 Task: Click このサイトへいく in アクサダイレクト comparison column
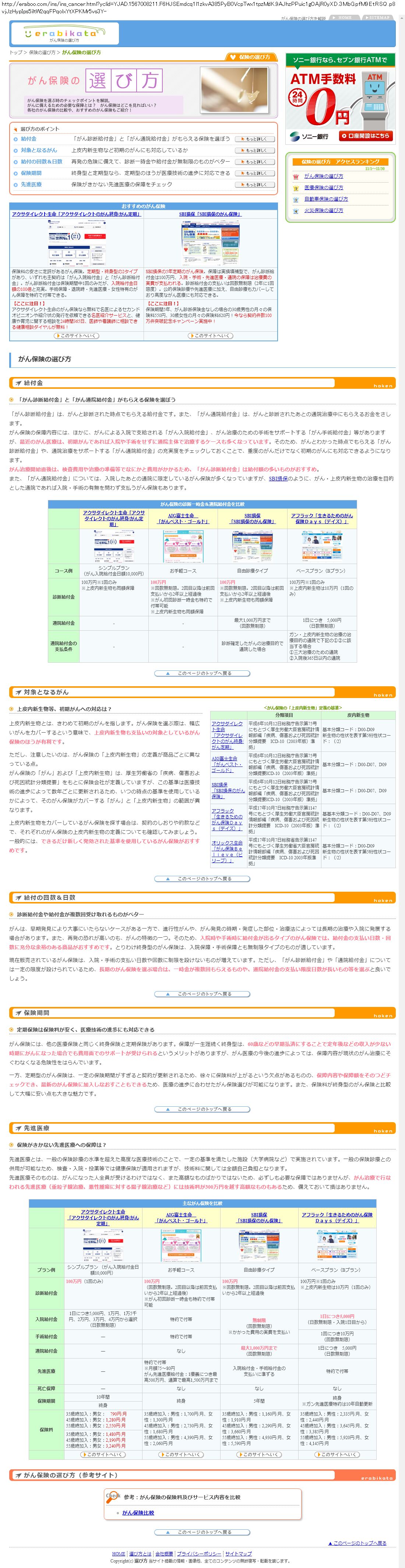(103, 1454)
